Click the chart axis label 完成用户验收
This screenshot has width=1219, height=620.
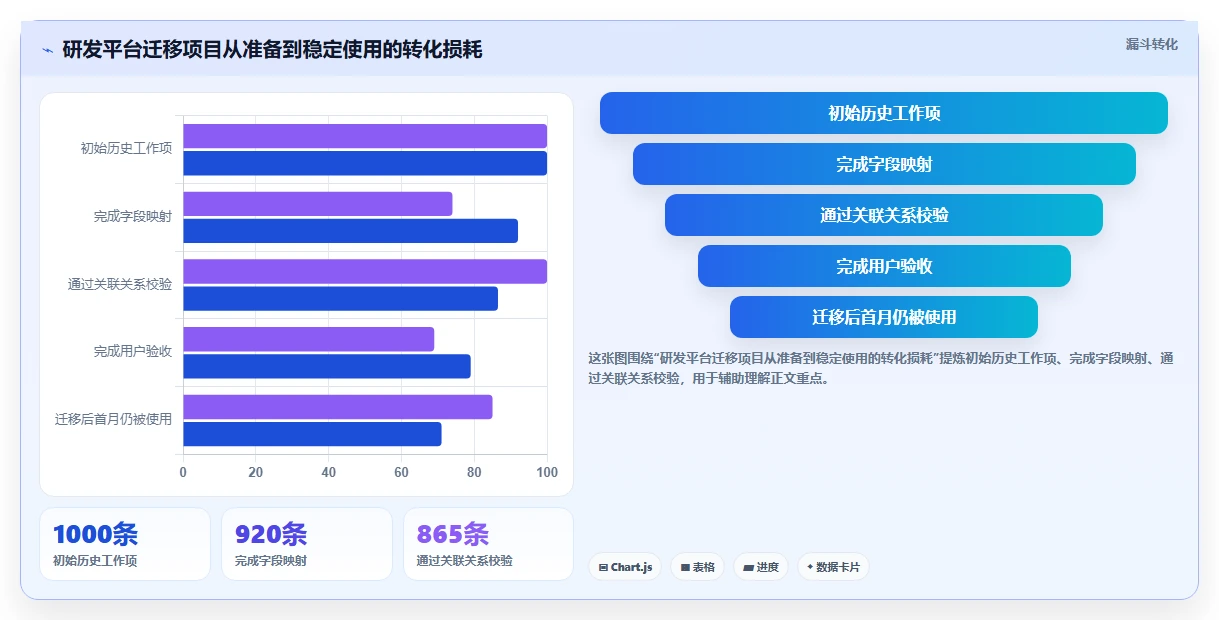(133, 351)
